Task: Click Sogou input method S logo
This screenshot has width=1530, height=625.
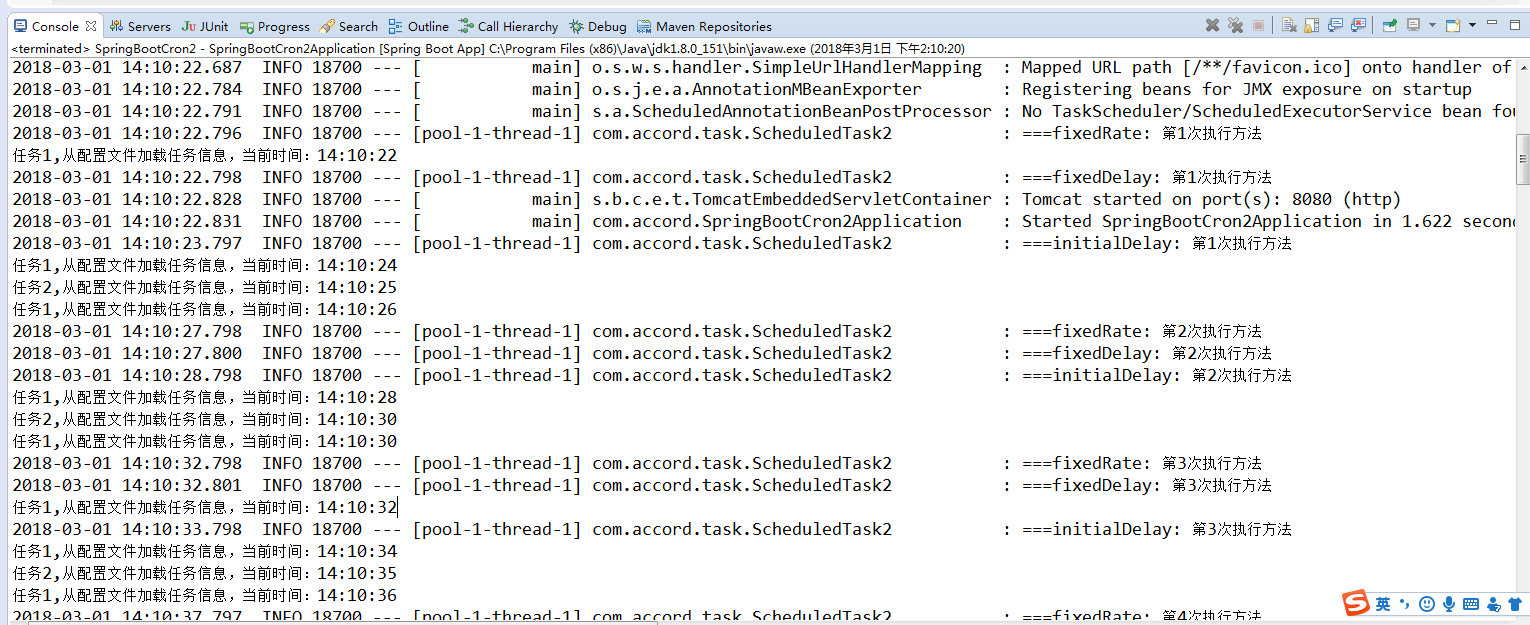Action: click(1356, 603)
